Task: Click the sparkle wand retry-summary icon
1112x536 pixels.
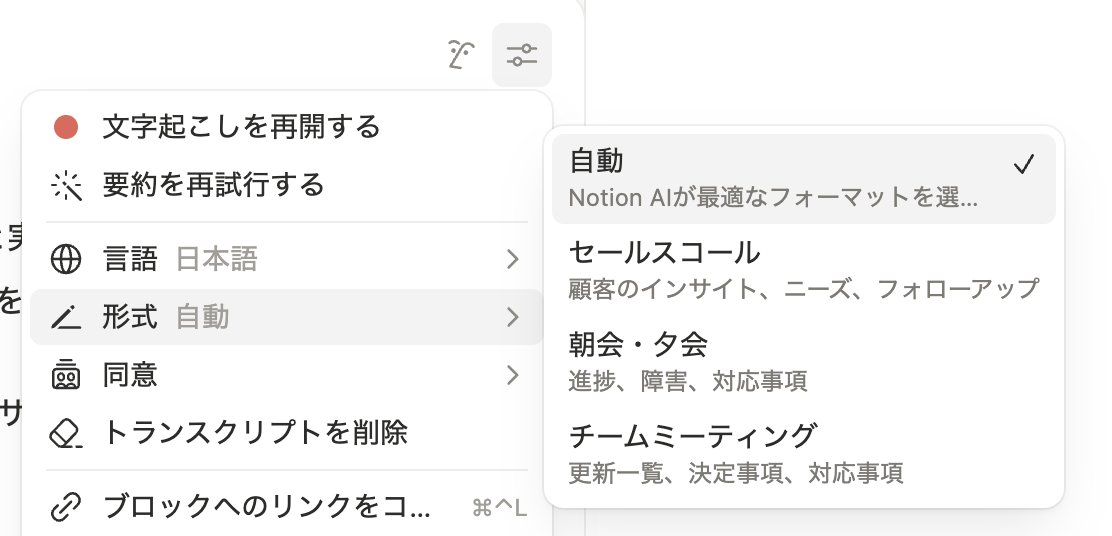Action: click(x=66, y=186)
